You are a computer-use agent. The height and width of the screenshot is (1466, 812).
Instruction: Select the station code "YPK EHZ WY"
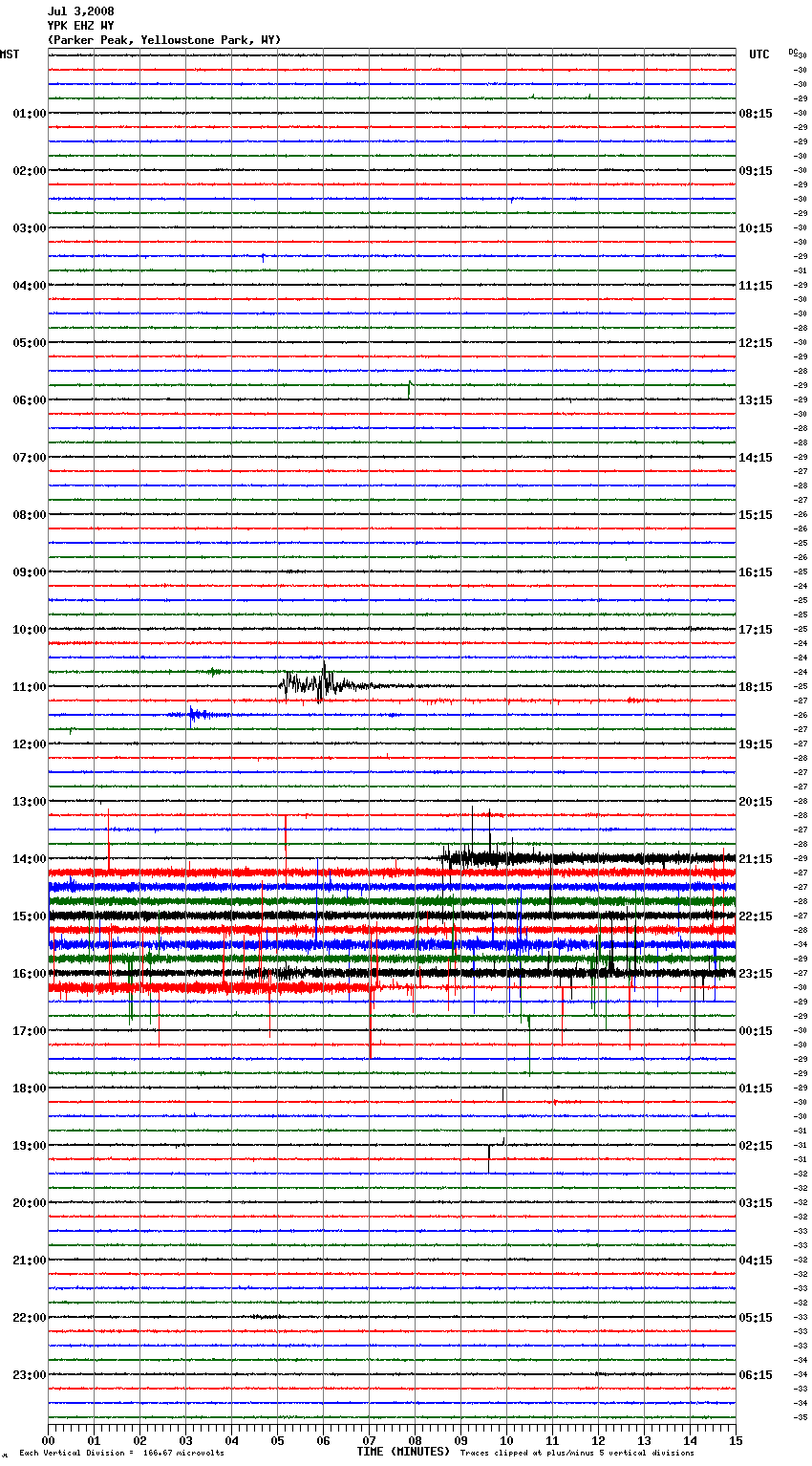coord(80,26)
